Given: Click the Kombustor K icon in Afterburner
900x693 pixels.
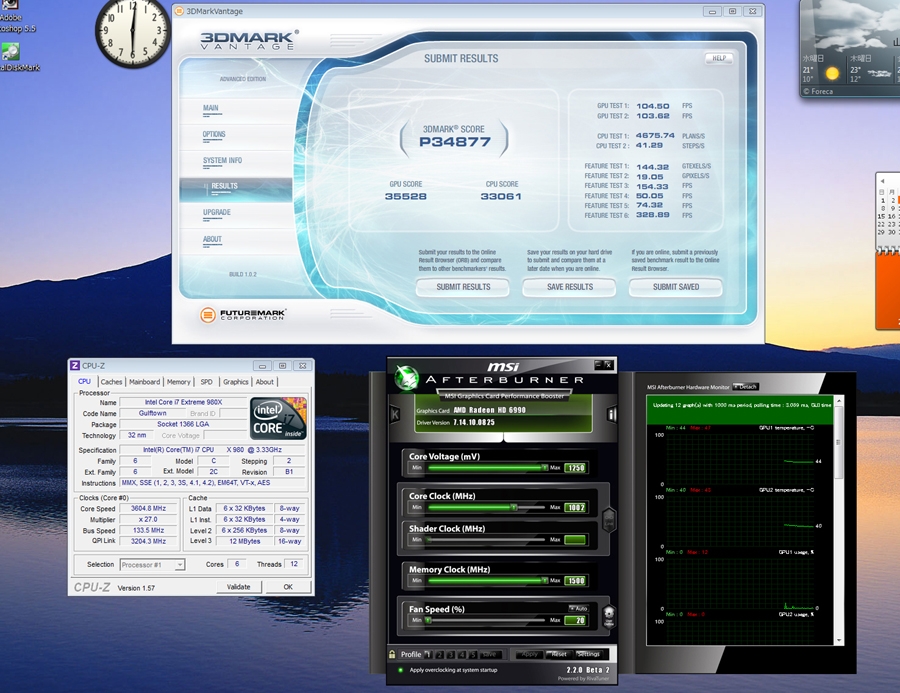Looking at the screenshot, I should click(x=395, y=414).
